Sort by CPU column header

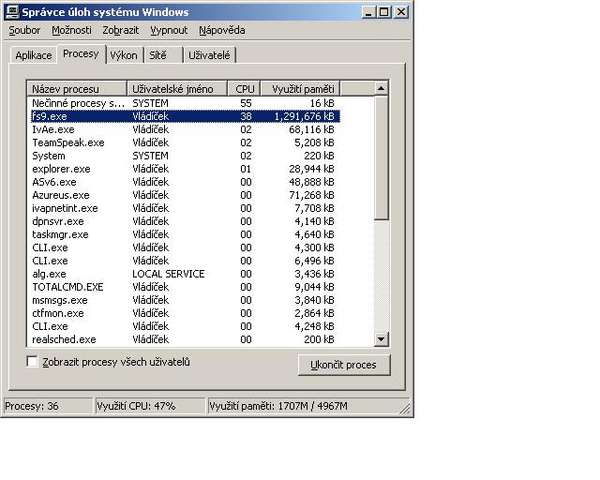pyautogui.click(x=244, y=89)
